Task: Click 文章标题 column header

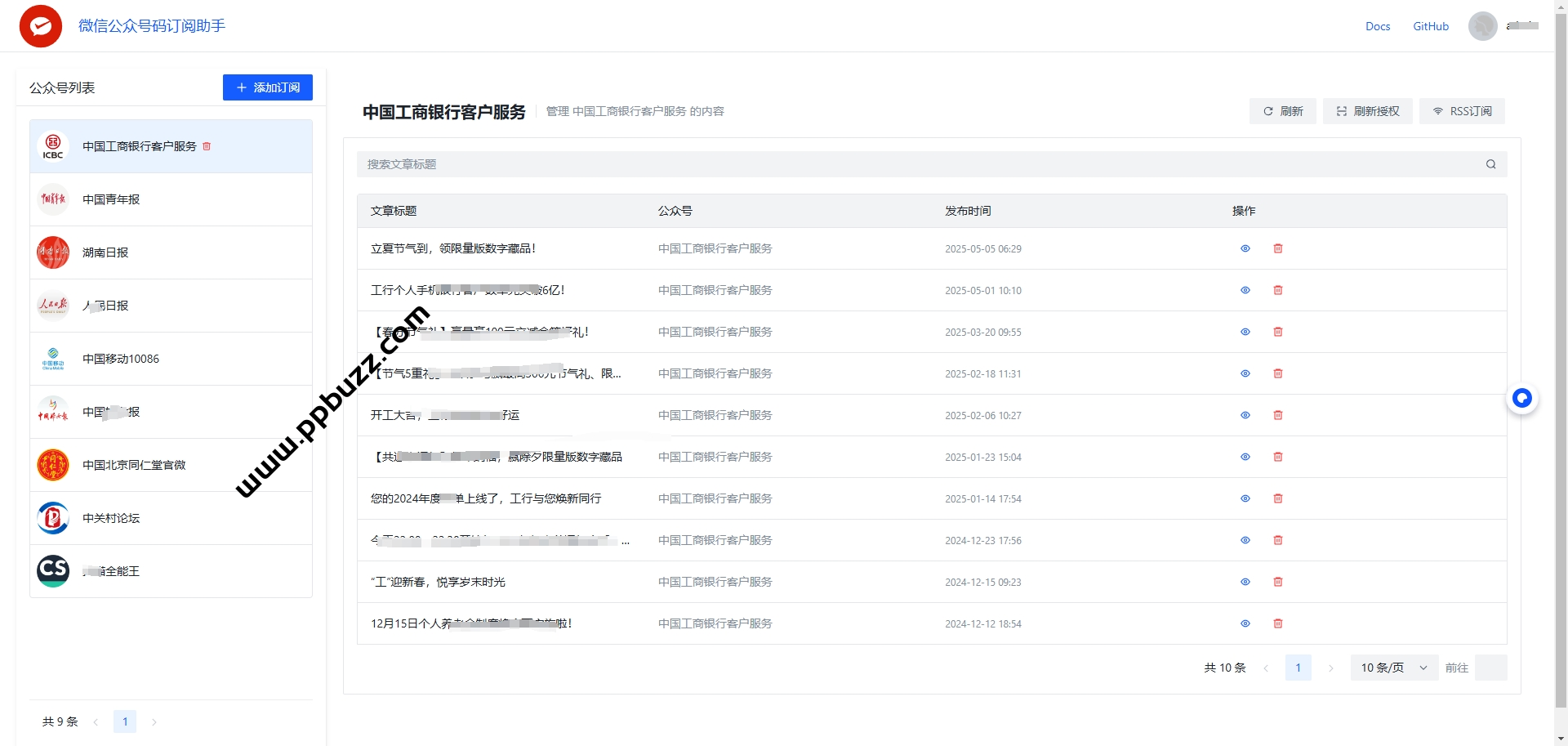Action: point(394,211)
